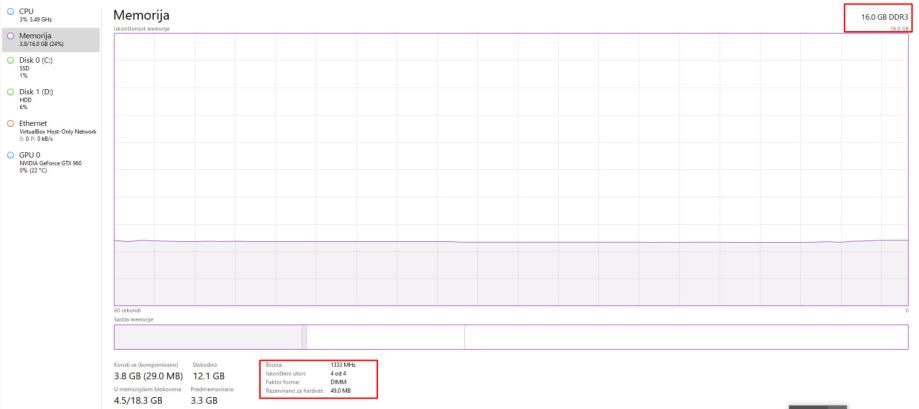Click the blue GPU 0 circle icon
Image resolution: width=919 pixels, height=409 pixels.
(10, 155)
